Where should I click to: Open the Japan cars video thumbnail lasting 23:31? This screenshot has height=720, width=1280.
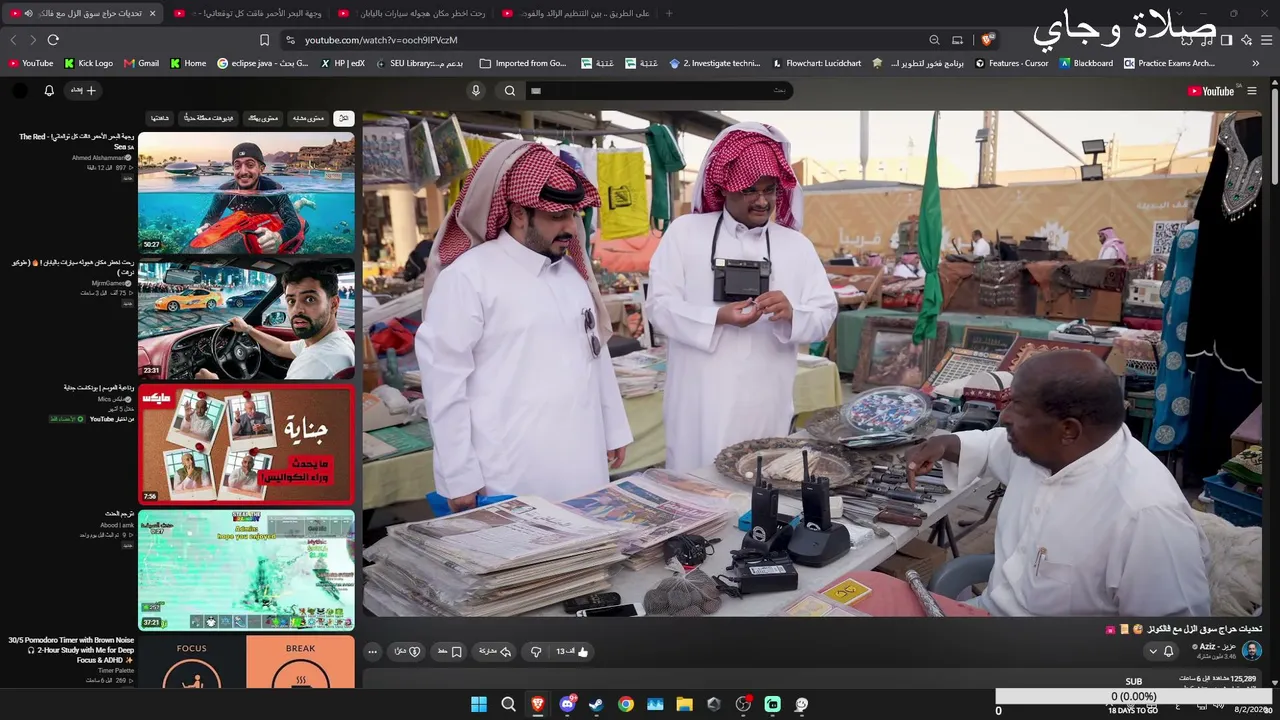(x=246, y=319)
